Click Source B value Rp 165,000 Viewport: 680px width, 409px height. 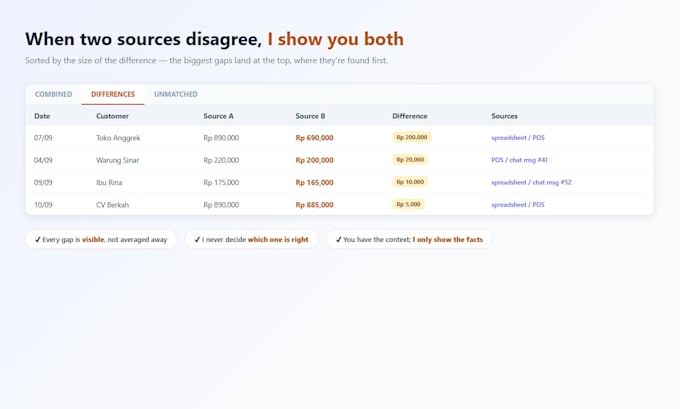(x=314, y=182)
